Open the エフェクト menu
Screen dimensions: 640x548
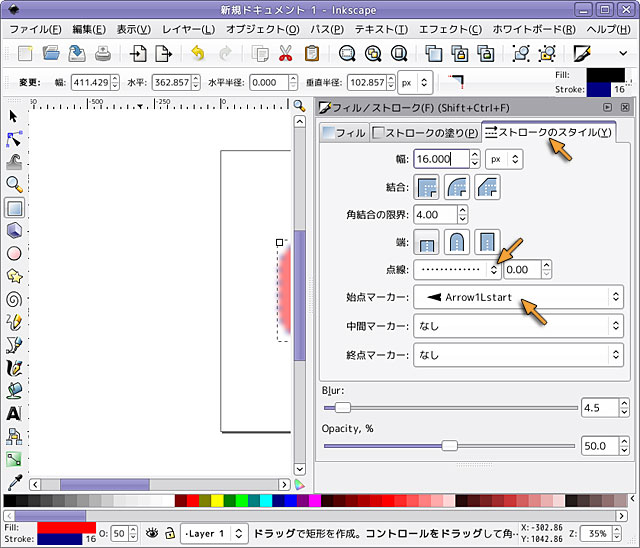pyautogui.click(x=449, y=29)
